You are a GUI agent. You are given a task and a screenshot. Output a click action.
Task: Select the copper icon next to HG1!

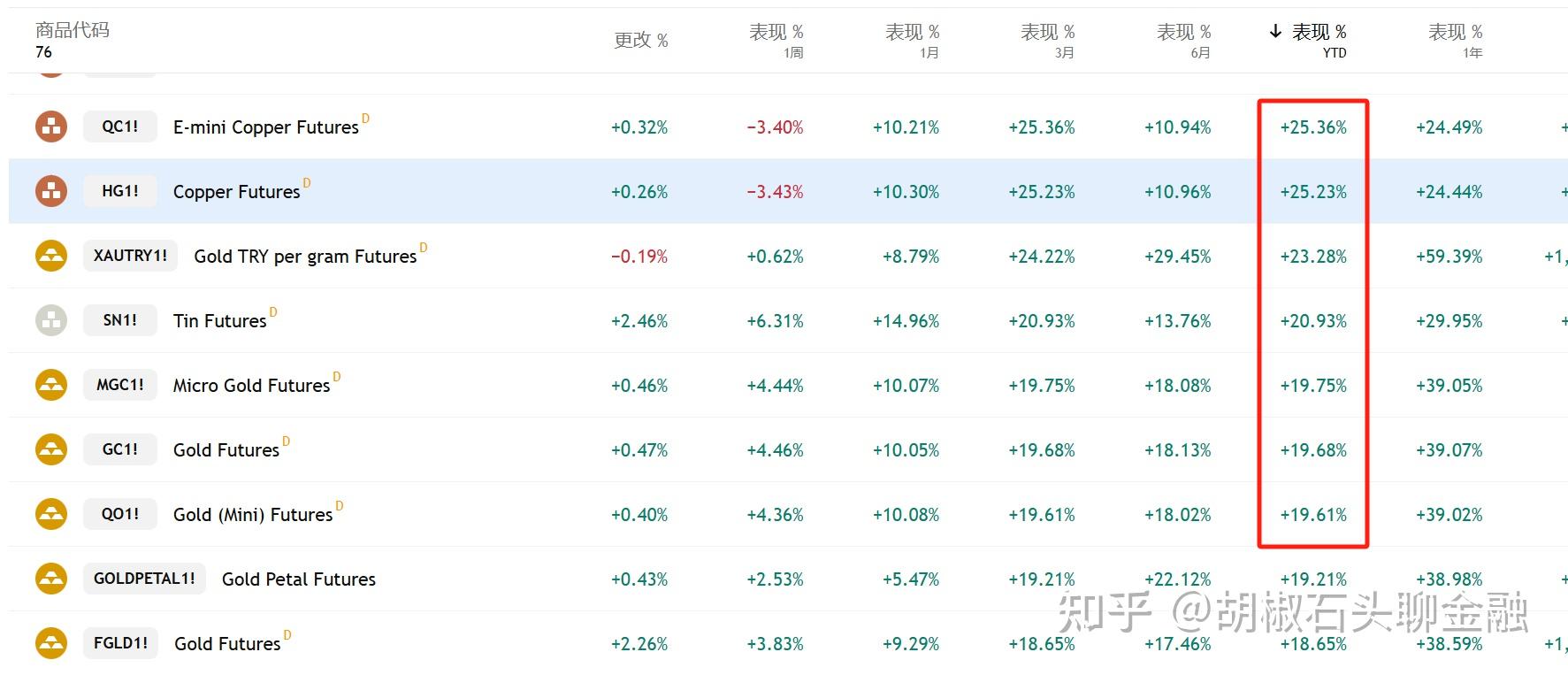click(50, 190)
